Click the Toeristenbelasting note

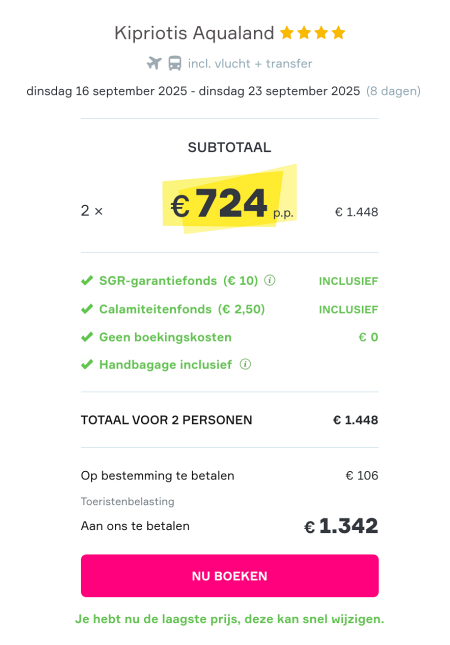pos(128,501)
